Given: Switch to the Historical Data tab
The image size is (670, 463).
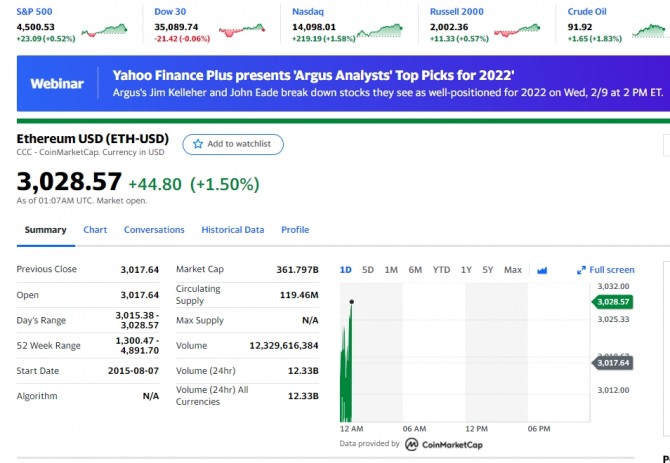Looking at the screenshot, I should tap(233, 230).
